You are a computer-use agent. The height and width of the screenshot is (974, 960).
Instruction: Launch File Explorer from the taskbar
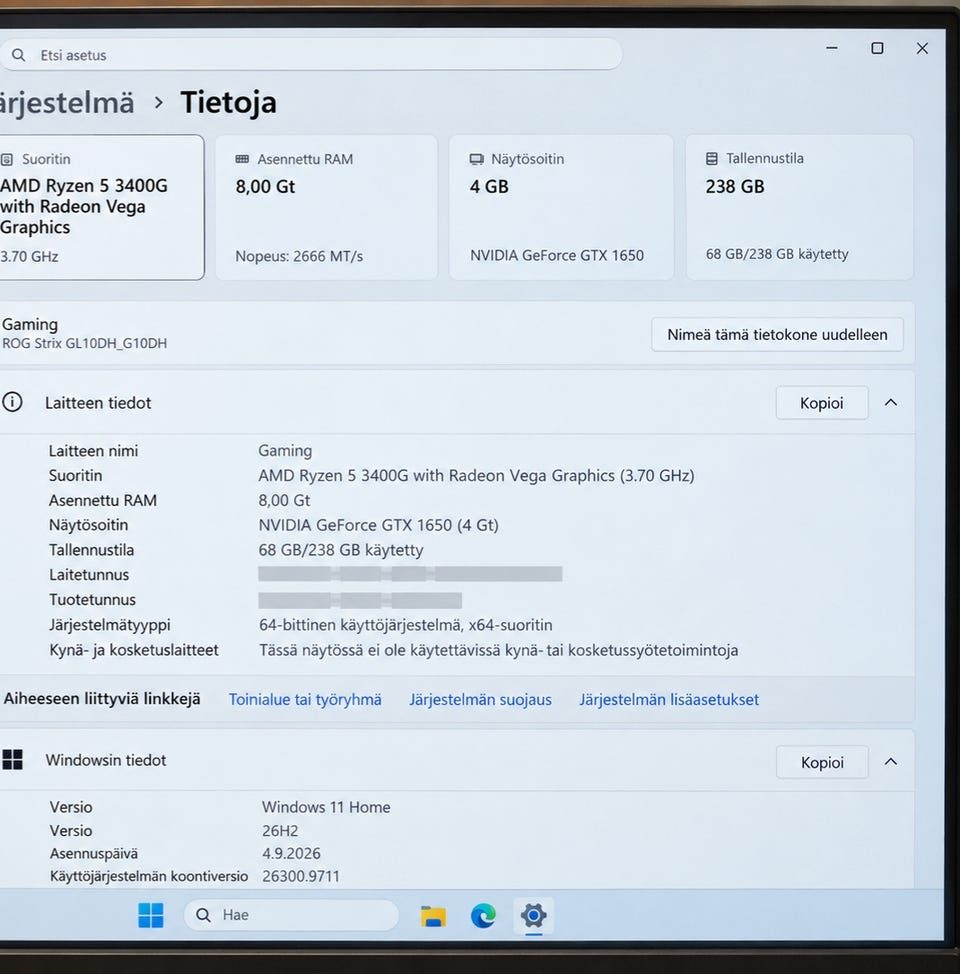(x=433, y=916)
